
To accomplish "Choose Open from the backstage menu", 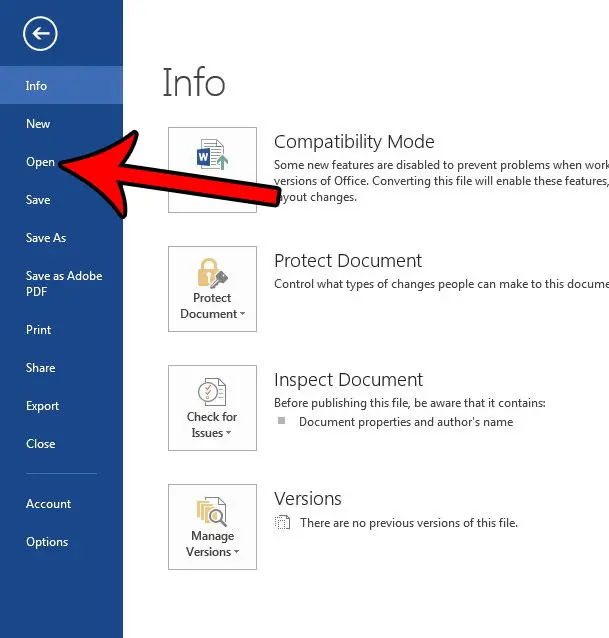I will pos(40,162).
